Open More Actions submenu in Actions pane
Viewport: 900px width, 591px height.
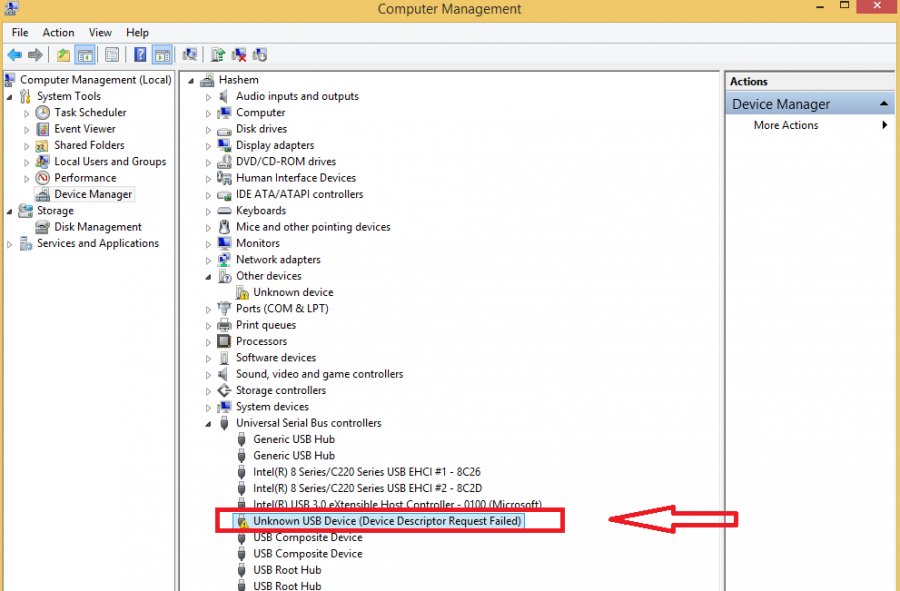786,125
